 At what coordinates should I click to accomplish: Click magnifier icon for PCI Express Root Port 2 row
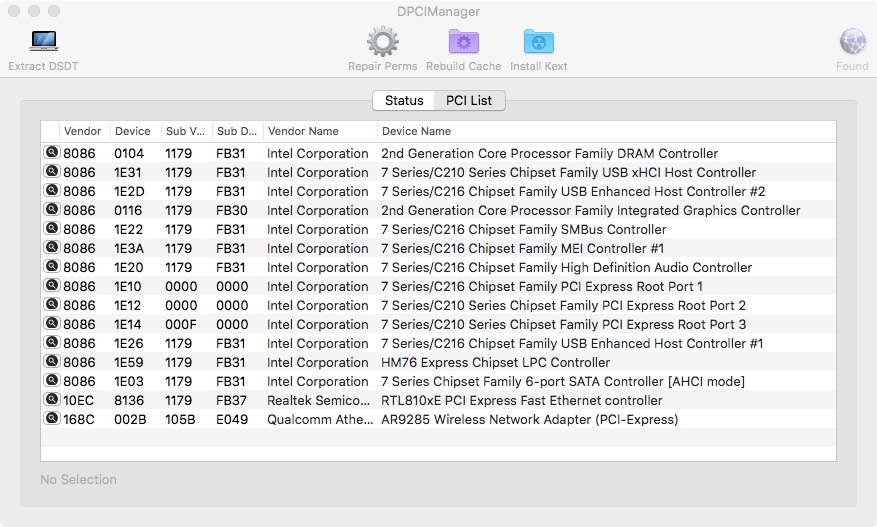(x=51, y=304)
